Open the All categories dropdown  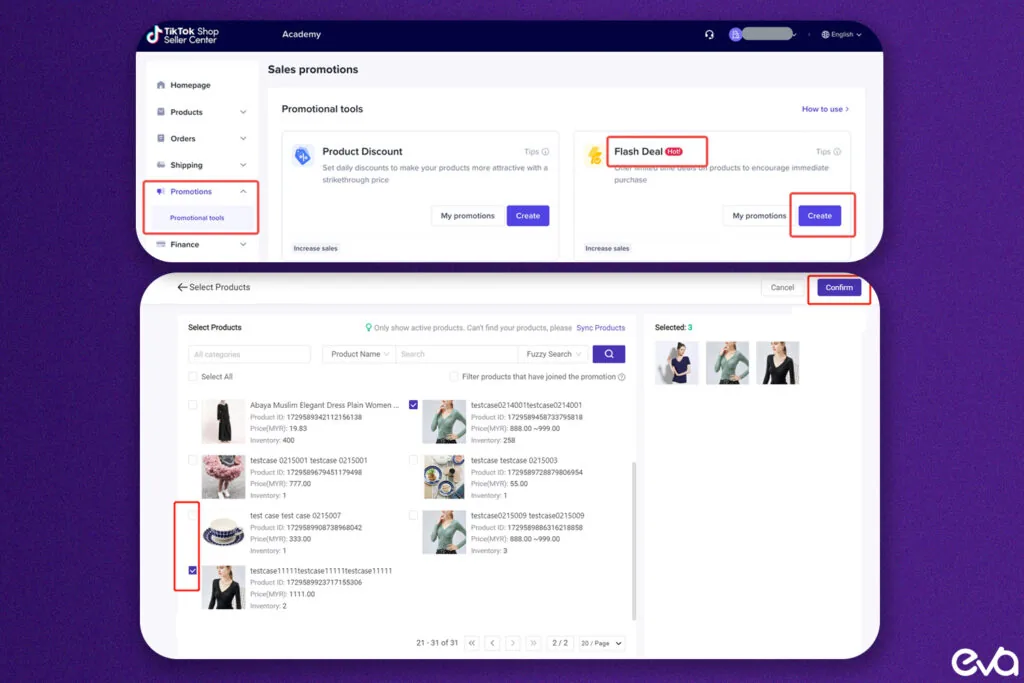[x=249, y=354]
